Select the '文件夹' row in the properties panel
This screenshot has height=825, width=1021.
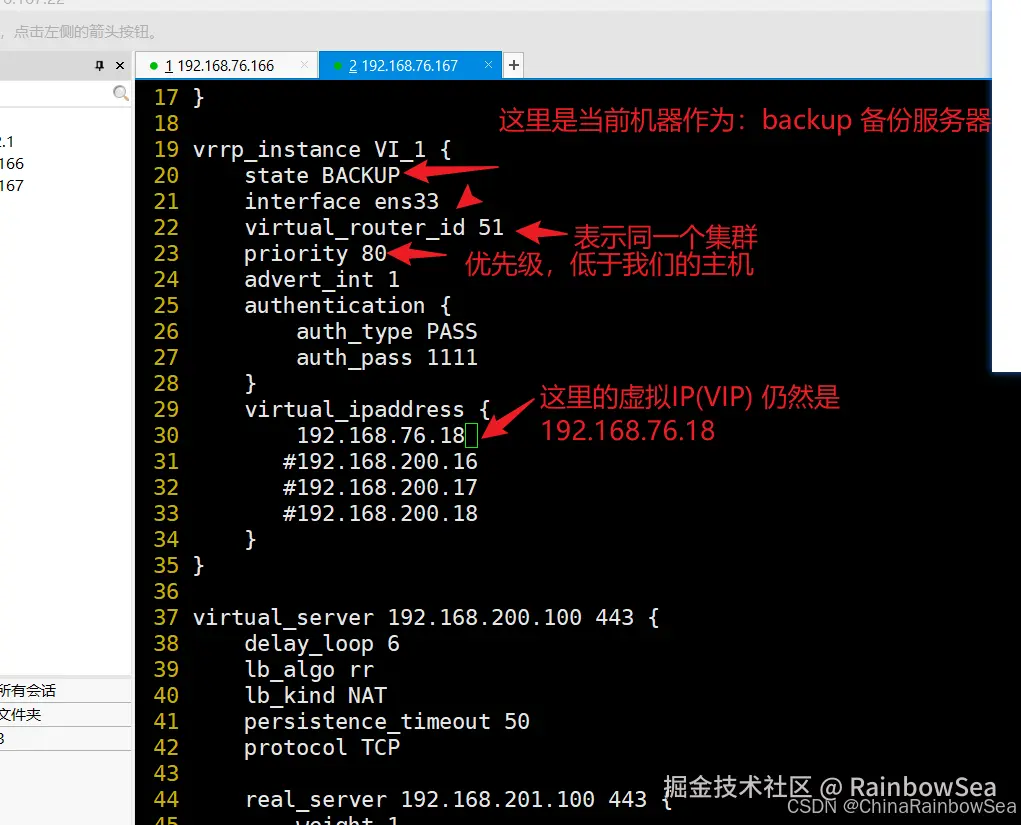(65, 714)
